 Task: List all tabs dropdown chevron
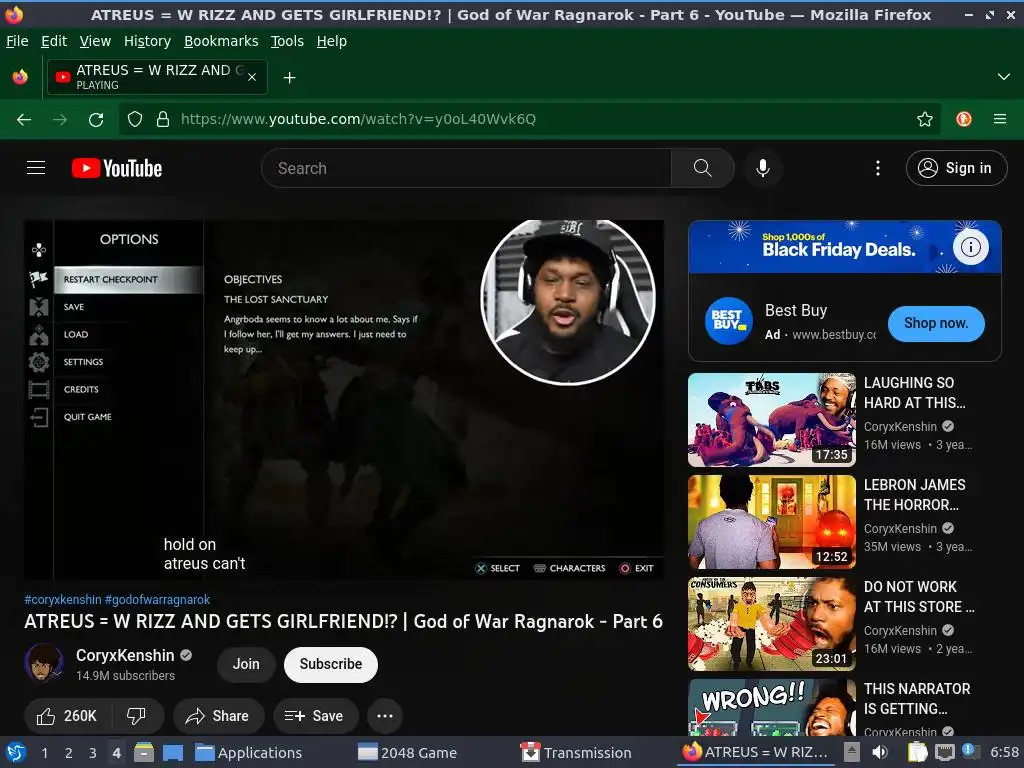1004,77
